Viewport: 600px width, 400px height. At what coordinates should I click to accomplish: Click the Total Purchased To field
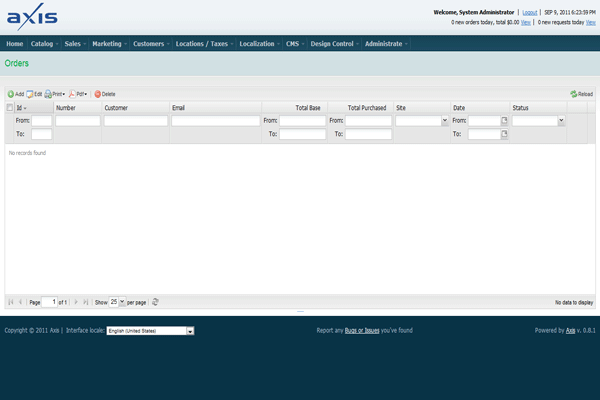(368, 134)
